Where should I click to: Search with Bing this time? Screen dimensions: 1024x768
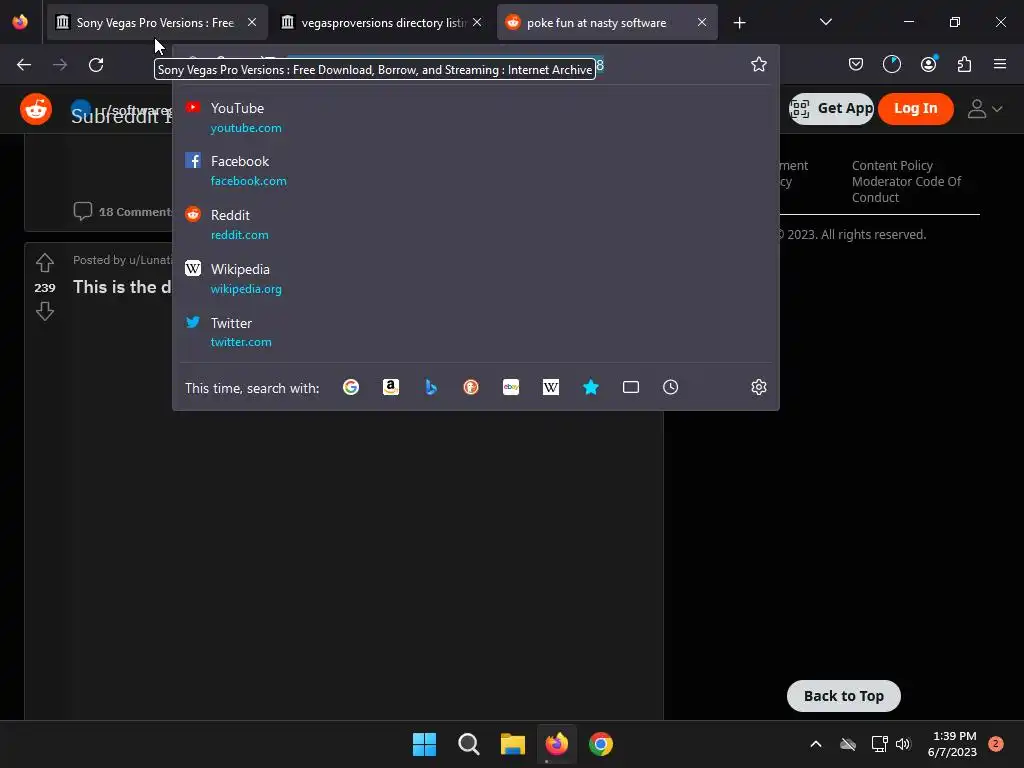pos(431,387)
